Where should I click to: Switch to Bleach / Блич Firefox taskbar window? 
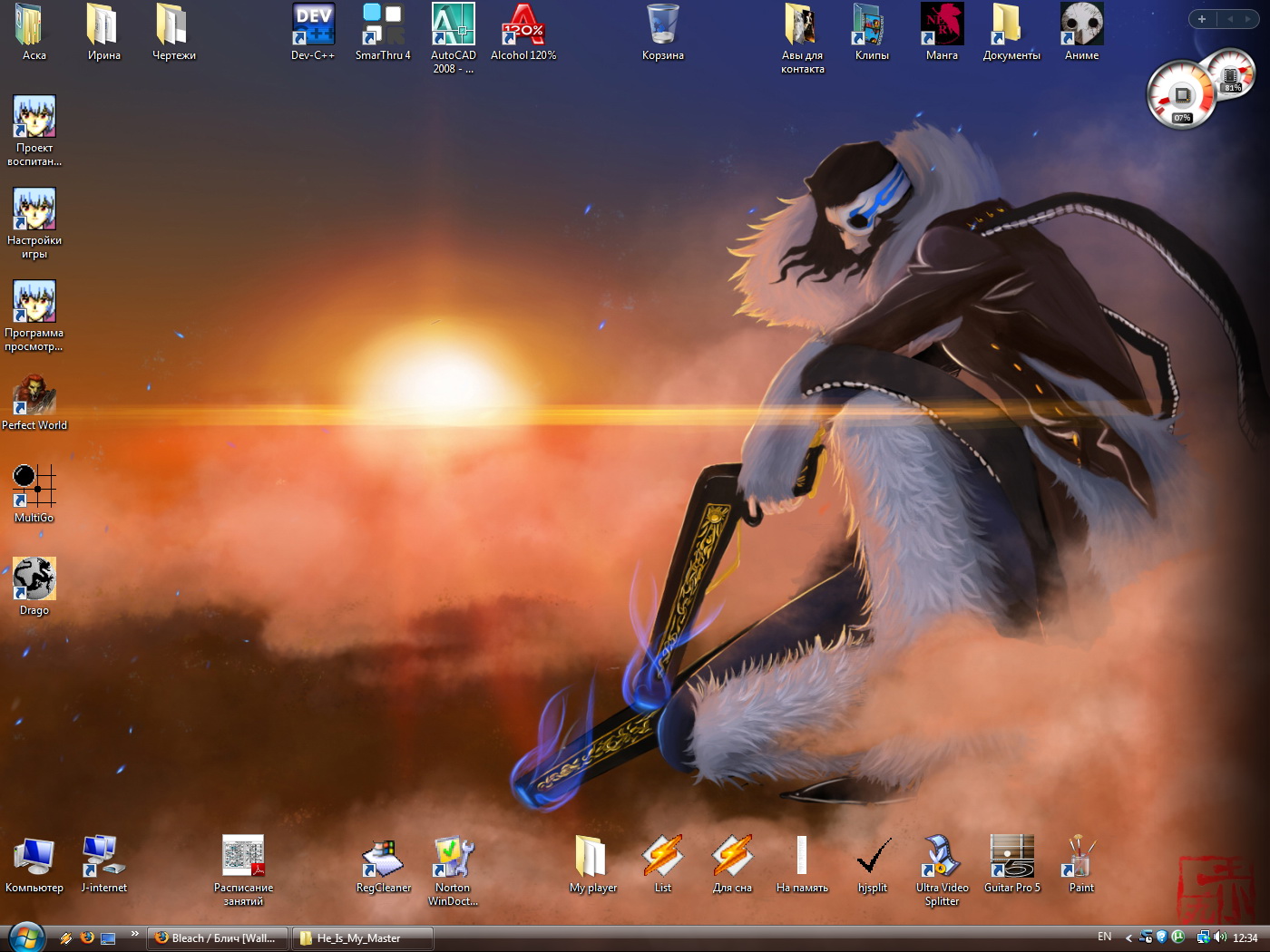pyautogui.click(x=218, y=938)
